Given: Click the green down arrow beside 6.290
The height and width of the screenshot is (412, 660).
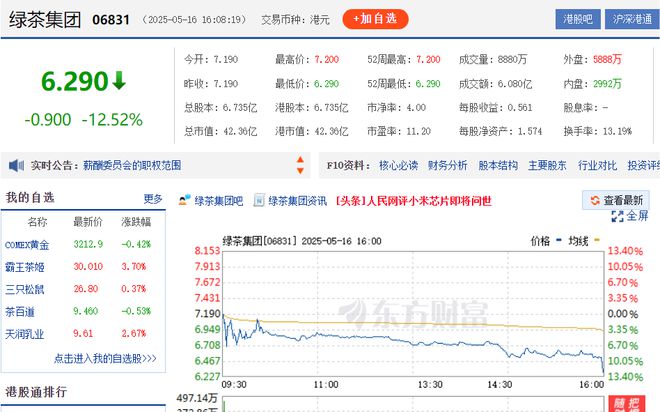Looking at the screenshot, I should 119,80.
